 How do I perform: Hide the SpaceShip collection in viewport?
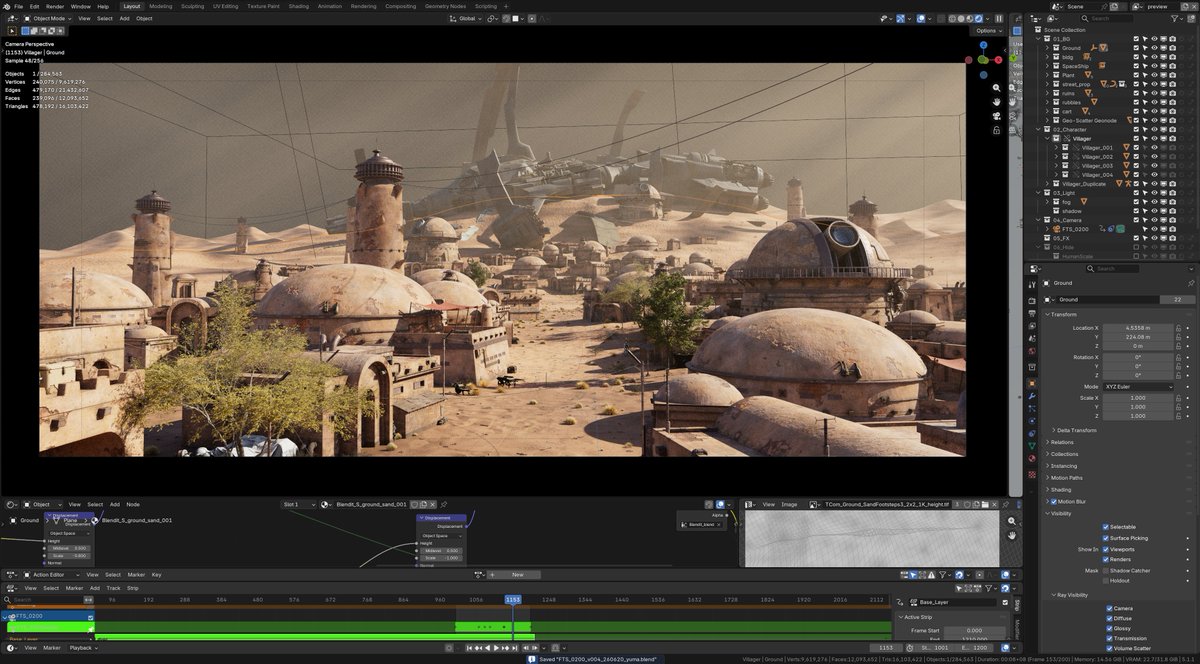click(x=1154, y=66)
